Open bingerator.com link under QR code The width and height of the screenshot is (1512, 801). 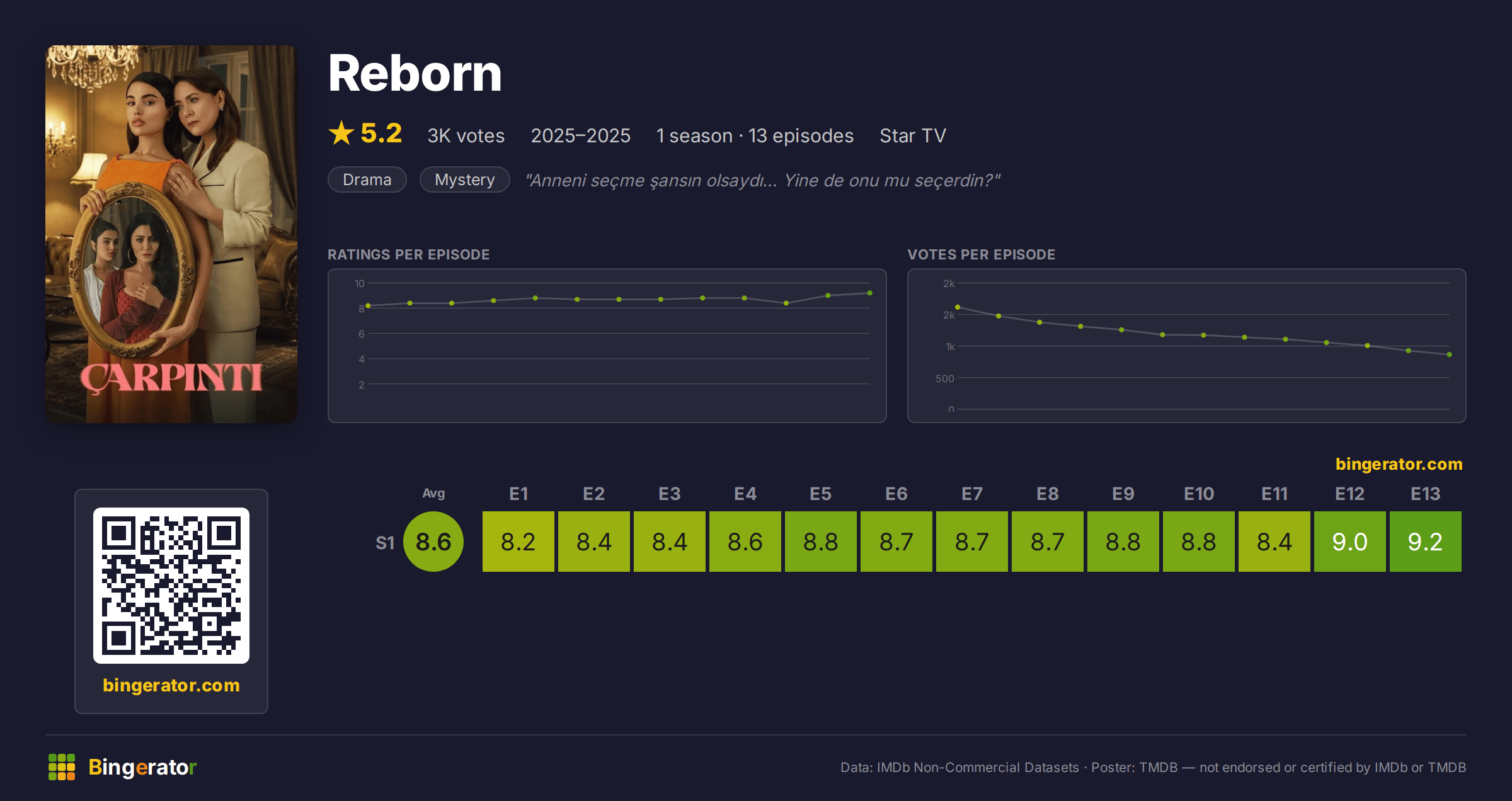[171, 685]
